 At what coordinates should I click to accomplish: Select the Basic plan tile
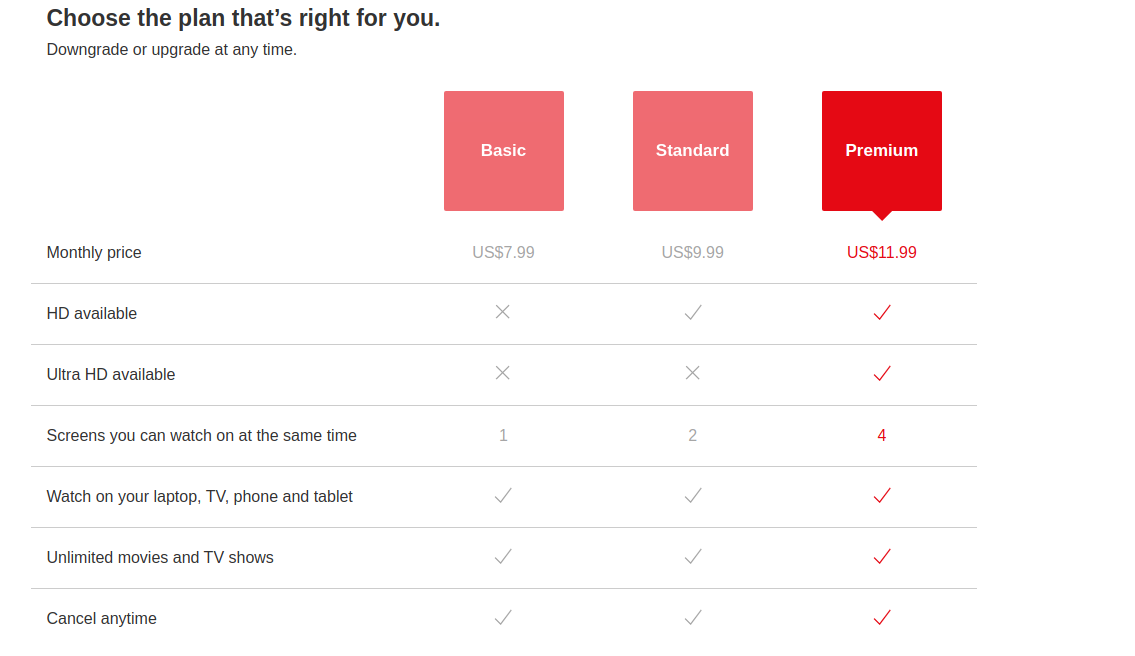pos(504,151)
